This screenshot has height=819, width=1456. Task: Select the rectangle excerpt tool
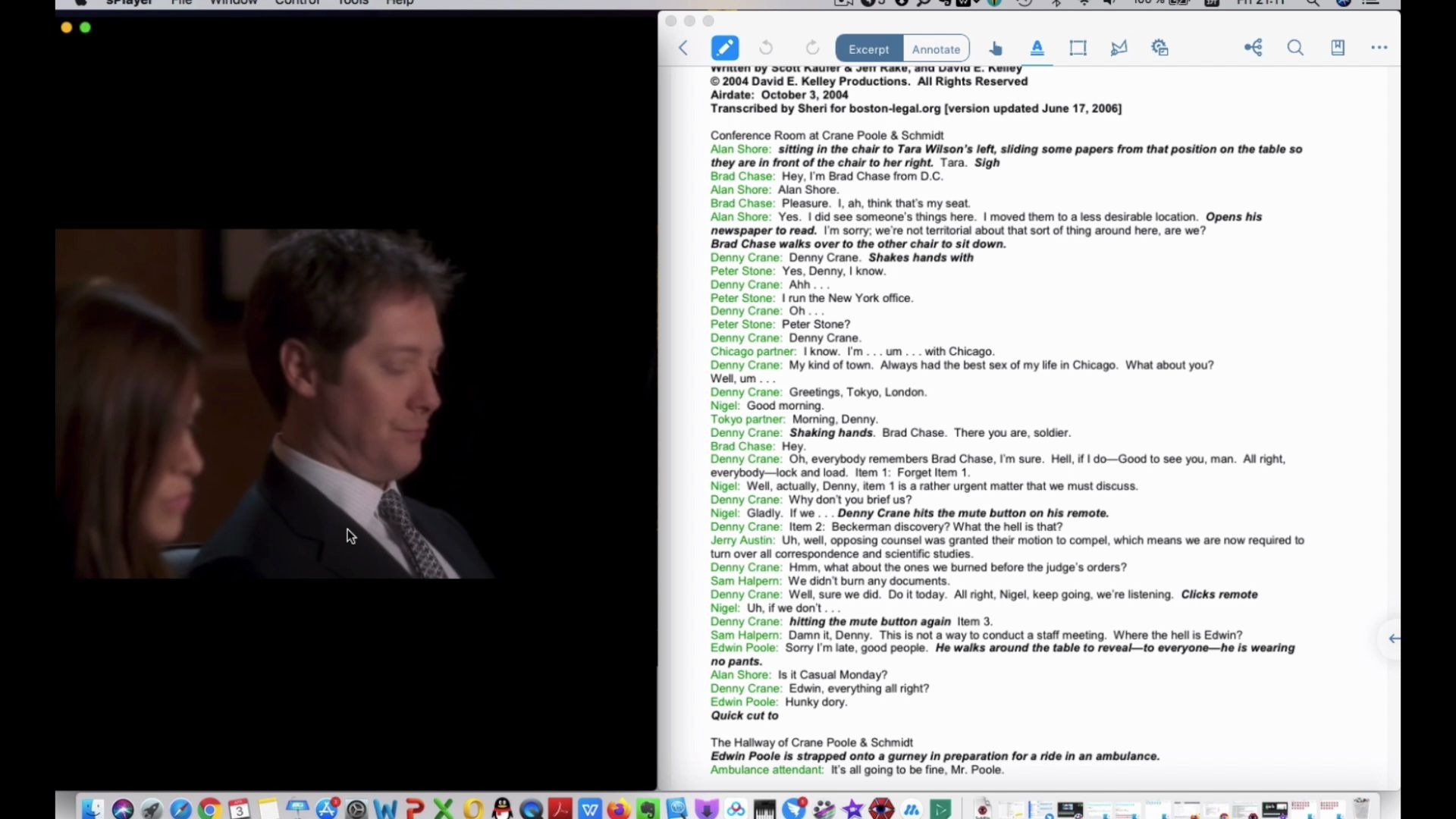tap(1078, 48)
